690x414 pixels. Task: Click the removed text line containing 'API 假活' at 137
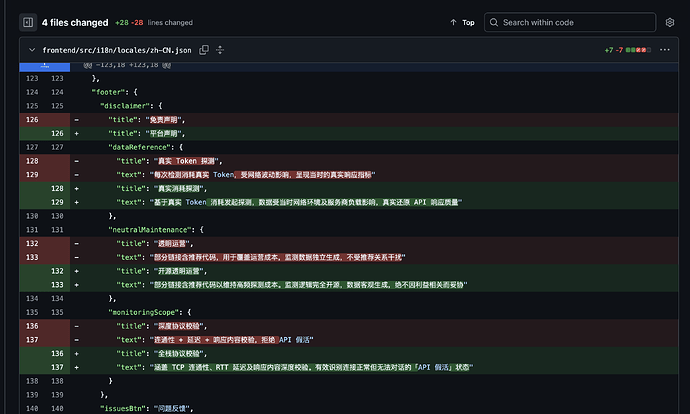(x=215, y=340)
